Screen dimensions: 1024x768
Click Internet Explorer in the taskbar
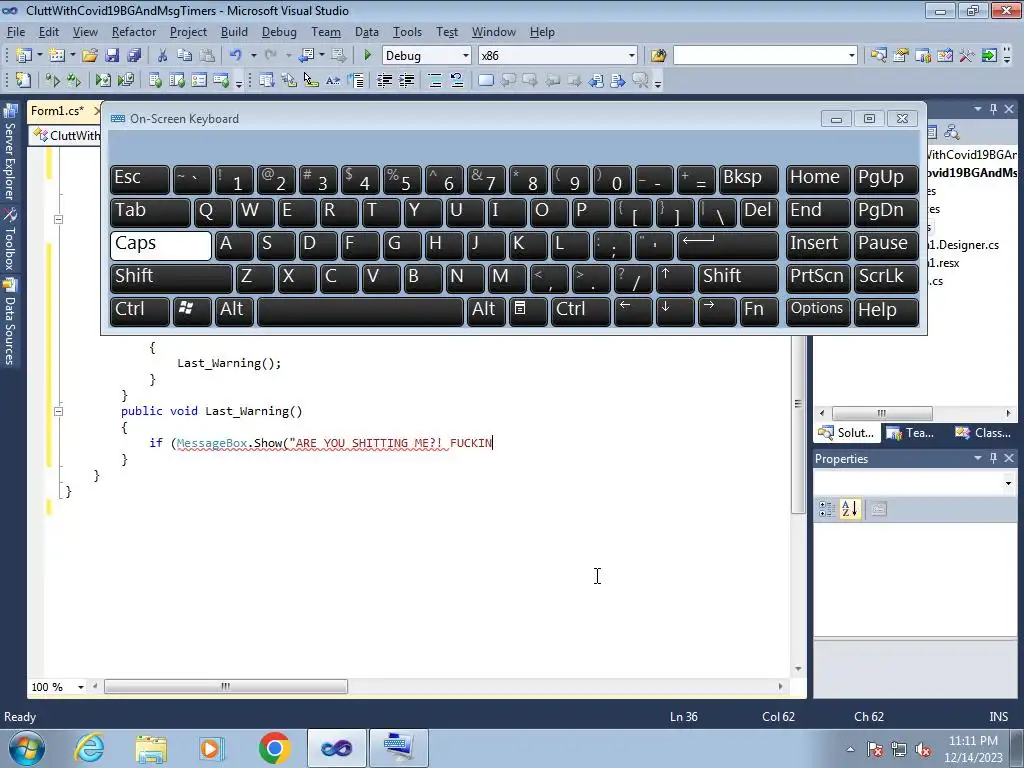pyautogui.click(x=88, y=748)
